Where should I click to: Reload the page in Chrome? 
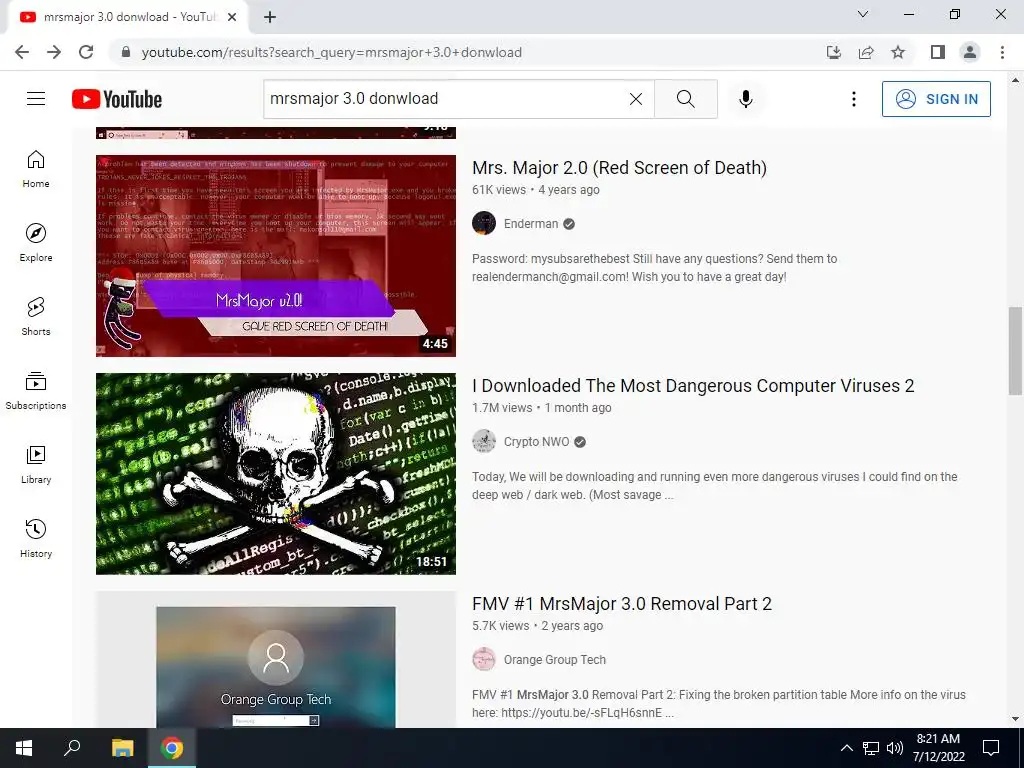(x=86, y=52)
